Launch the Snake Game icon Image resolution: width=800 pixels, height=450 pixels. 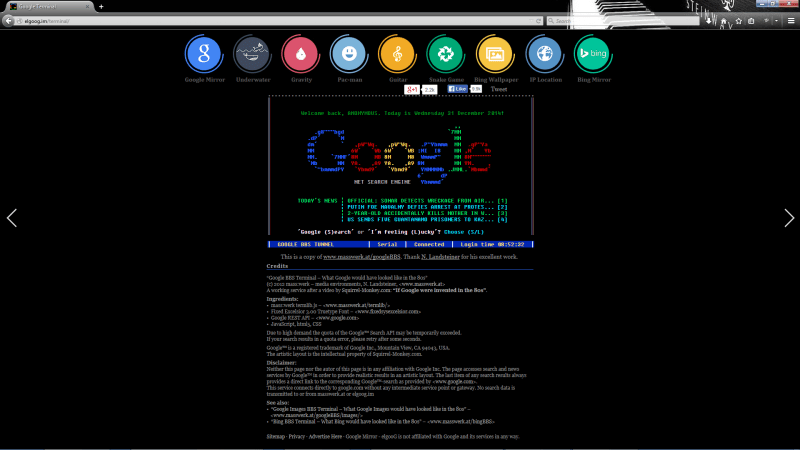[x=445, y=54]
